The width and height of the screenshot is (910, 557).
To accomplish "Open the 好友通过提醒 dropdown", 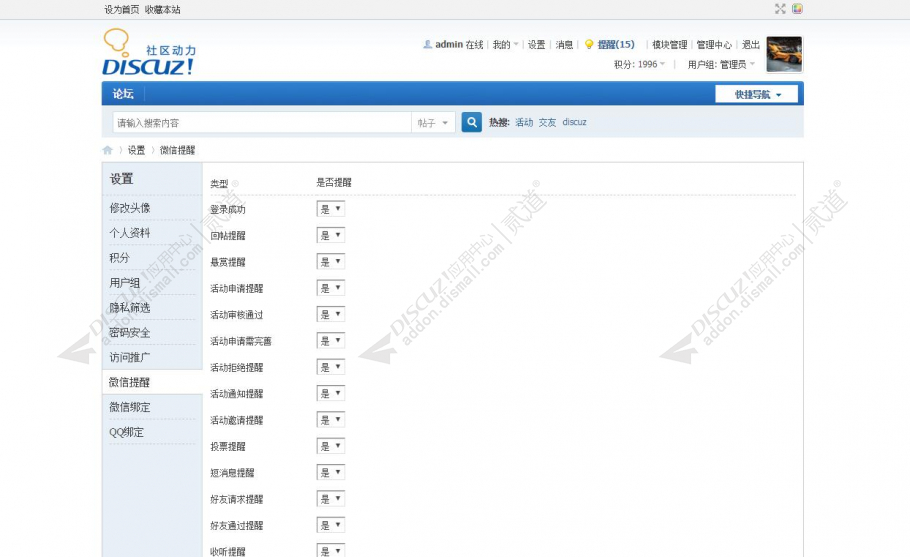I will [331, 525].
